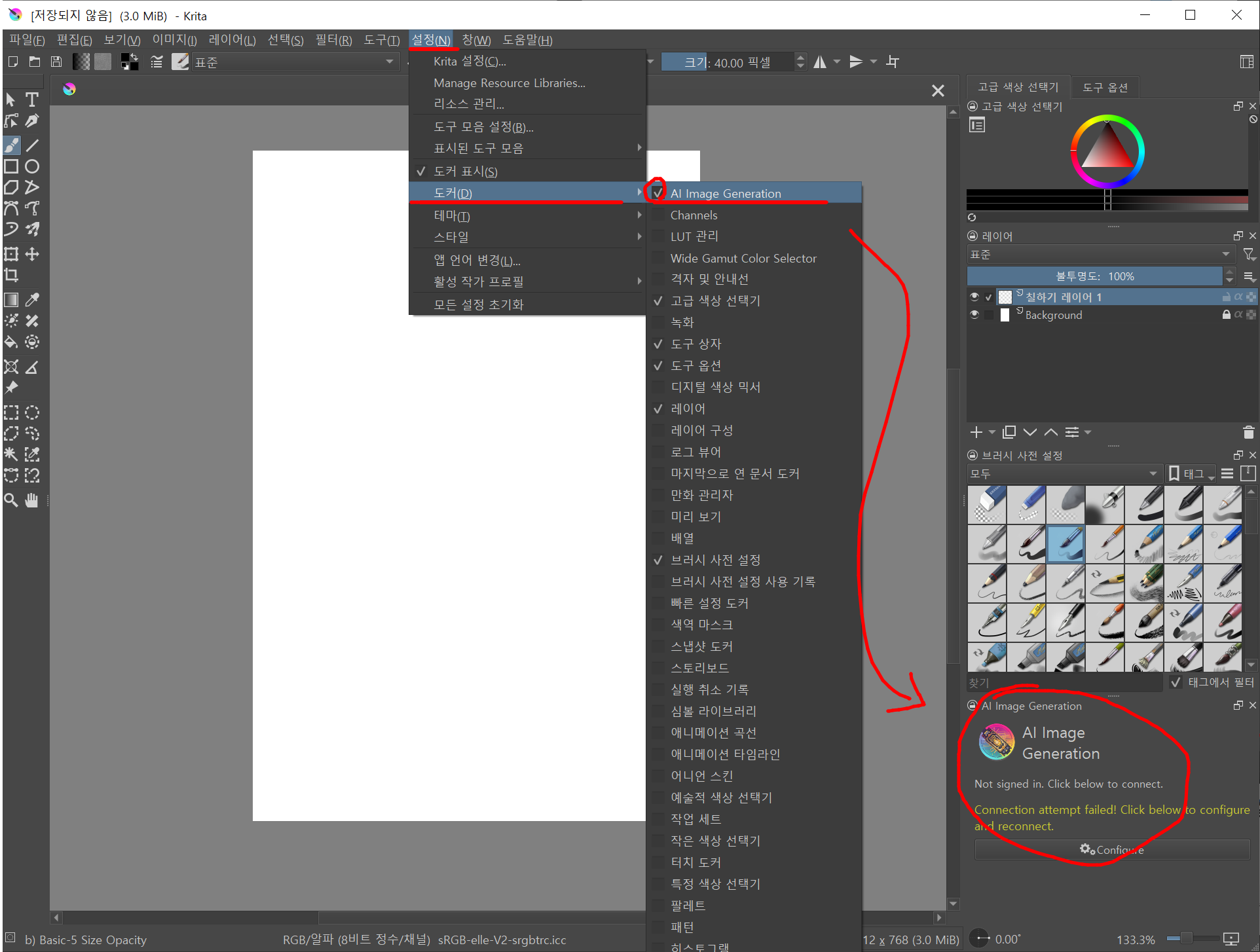Screen dimensions: 1260x952
Task: Switch to the 도구 옵션 tab
Action: point(1105,87)
